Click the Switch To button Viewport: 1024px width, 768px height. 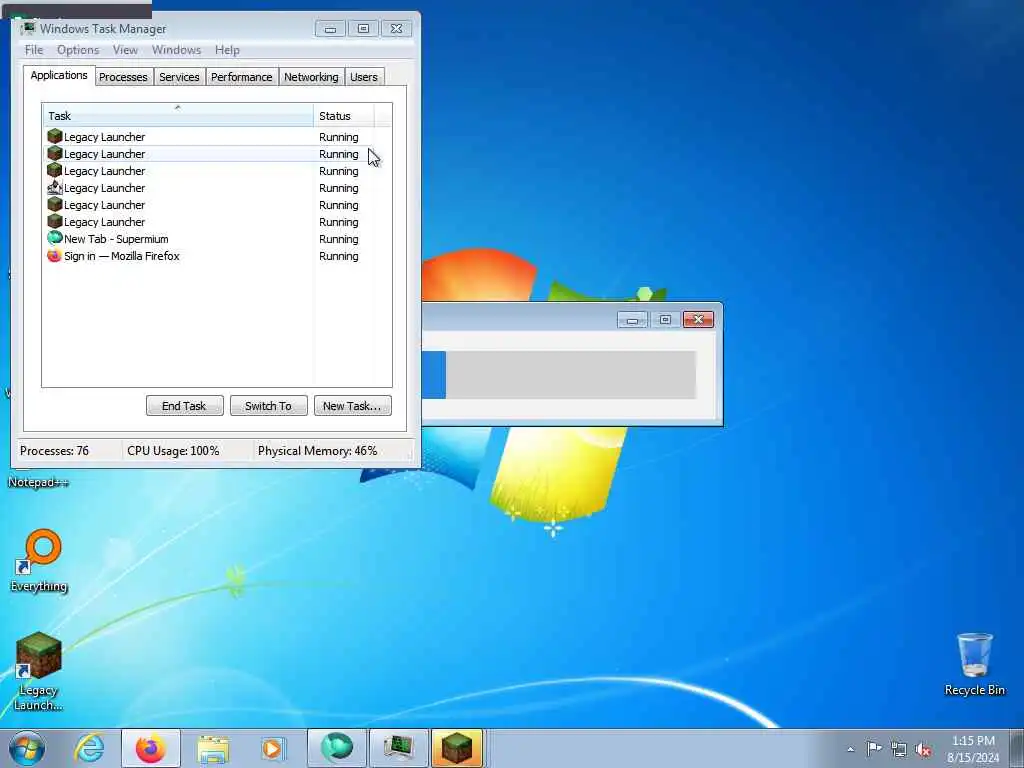pyautogui.click(x=268, y=406)
